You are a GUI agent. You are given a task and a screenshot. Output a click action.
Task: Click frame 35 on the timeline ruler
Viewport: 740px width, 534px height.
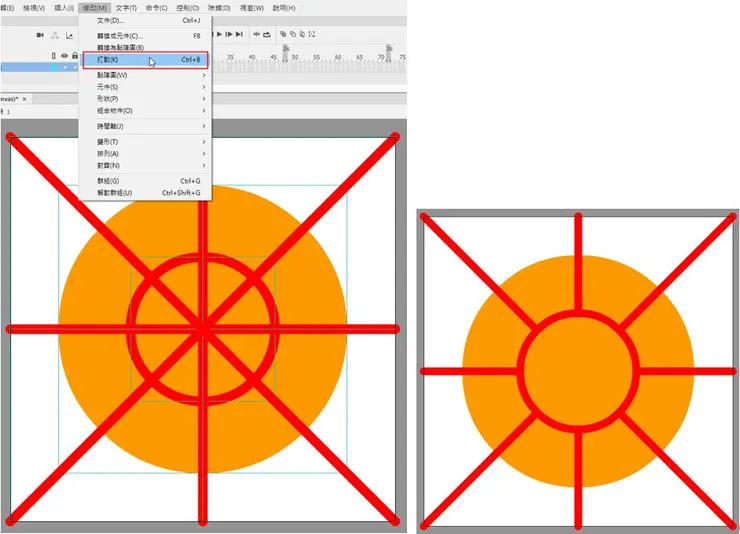click(230, 57)
